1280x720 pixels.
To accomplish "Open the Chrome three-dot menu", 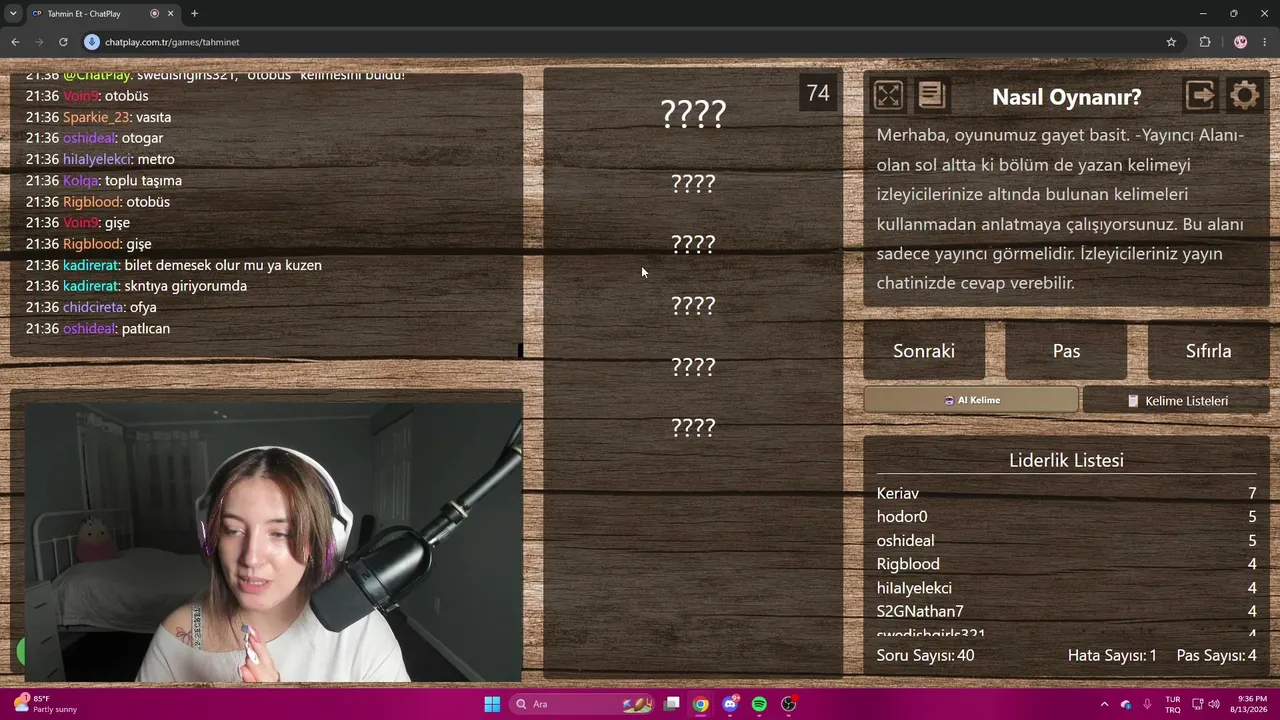I will 1265,42.
